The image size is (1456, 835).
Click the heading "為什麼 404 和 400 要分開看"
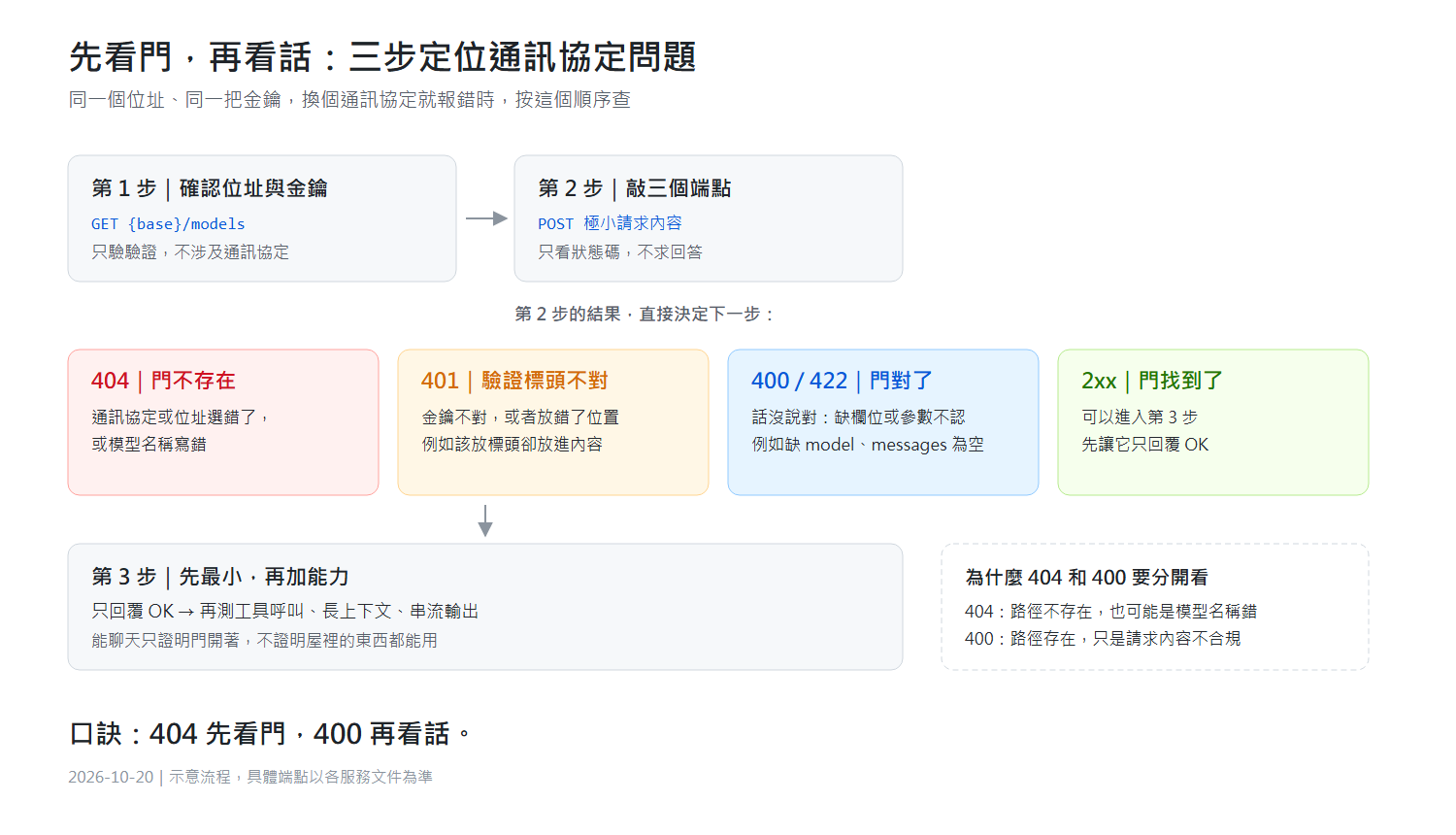(x=1086, y=578)
